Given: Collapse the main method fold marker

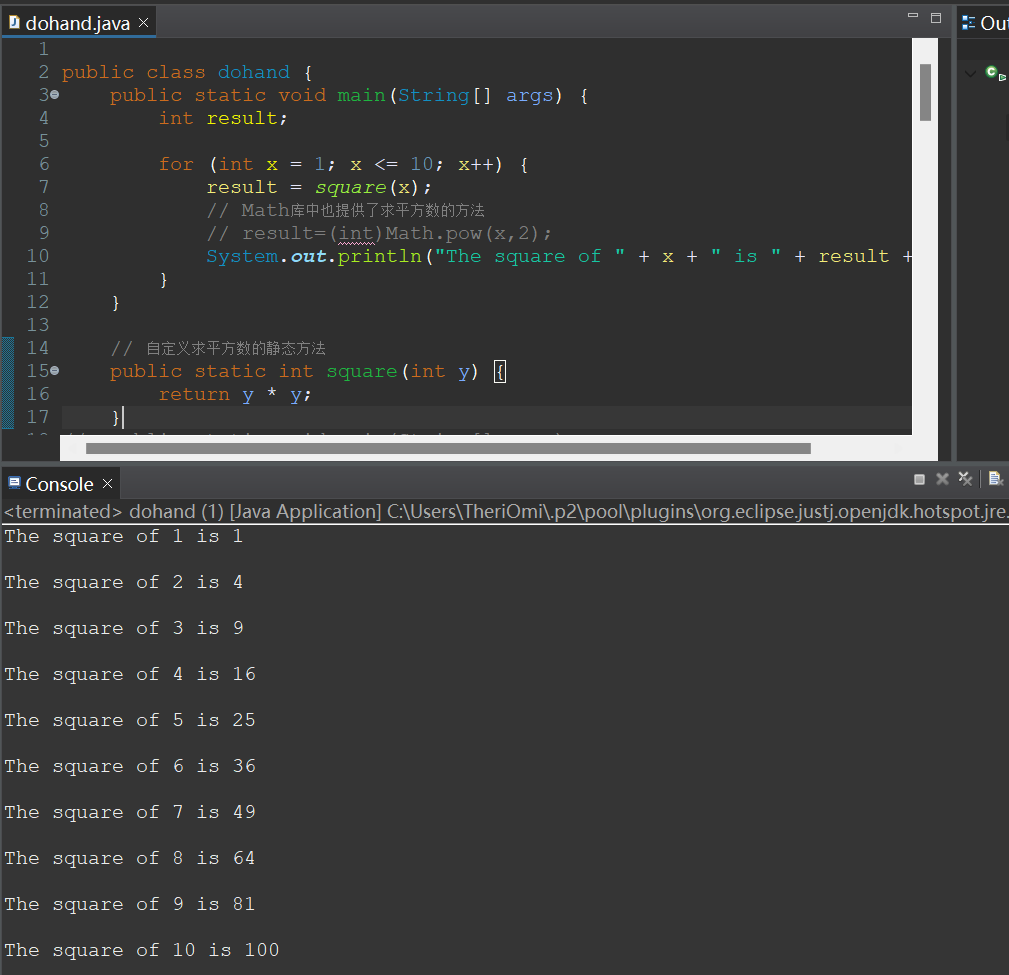Looking at the screenshot, I should 55,95.
